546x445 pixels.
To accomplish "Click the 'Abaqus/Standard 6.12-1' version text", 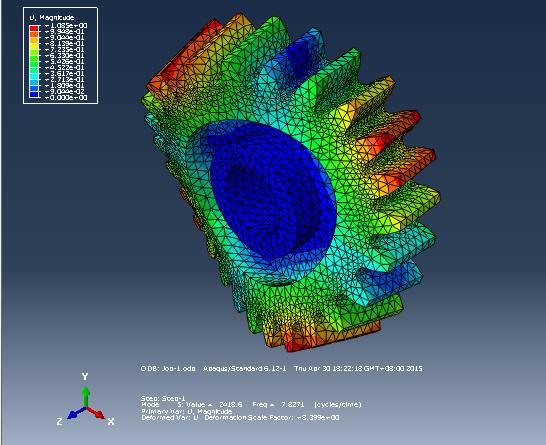I will pos(245,368).
